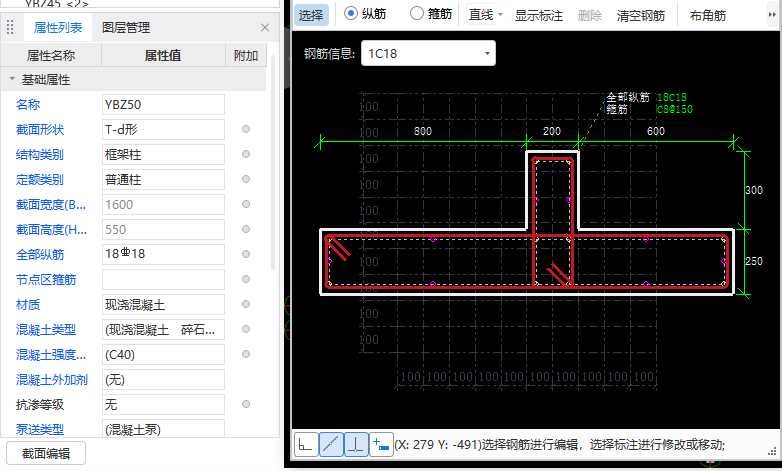The image size is (782, 471).
Task: Toggle attach circle for 材质 row
Action: pos(246,304)
